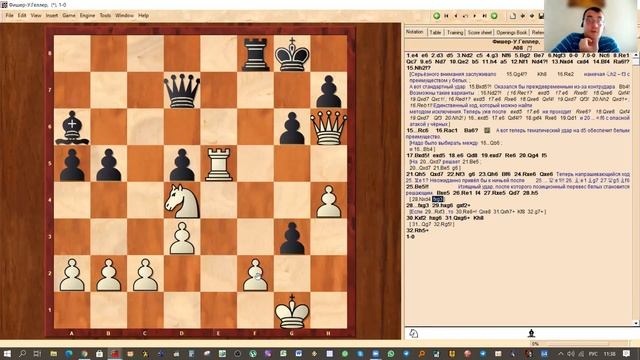Open File Explorer from the taskbar

pos(53,353)
